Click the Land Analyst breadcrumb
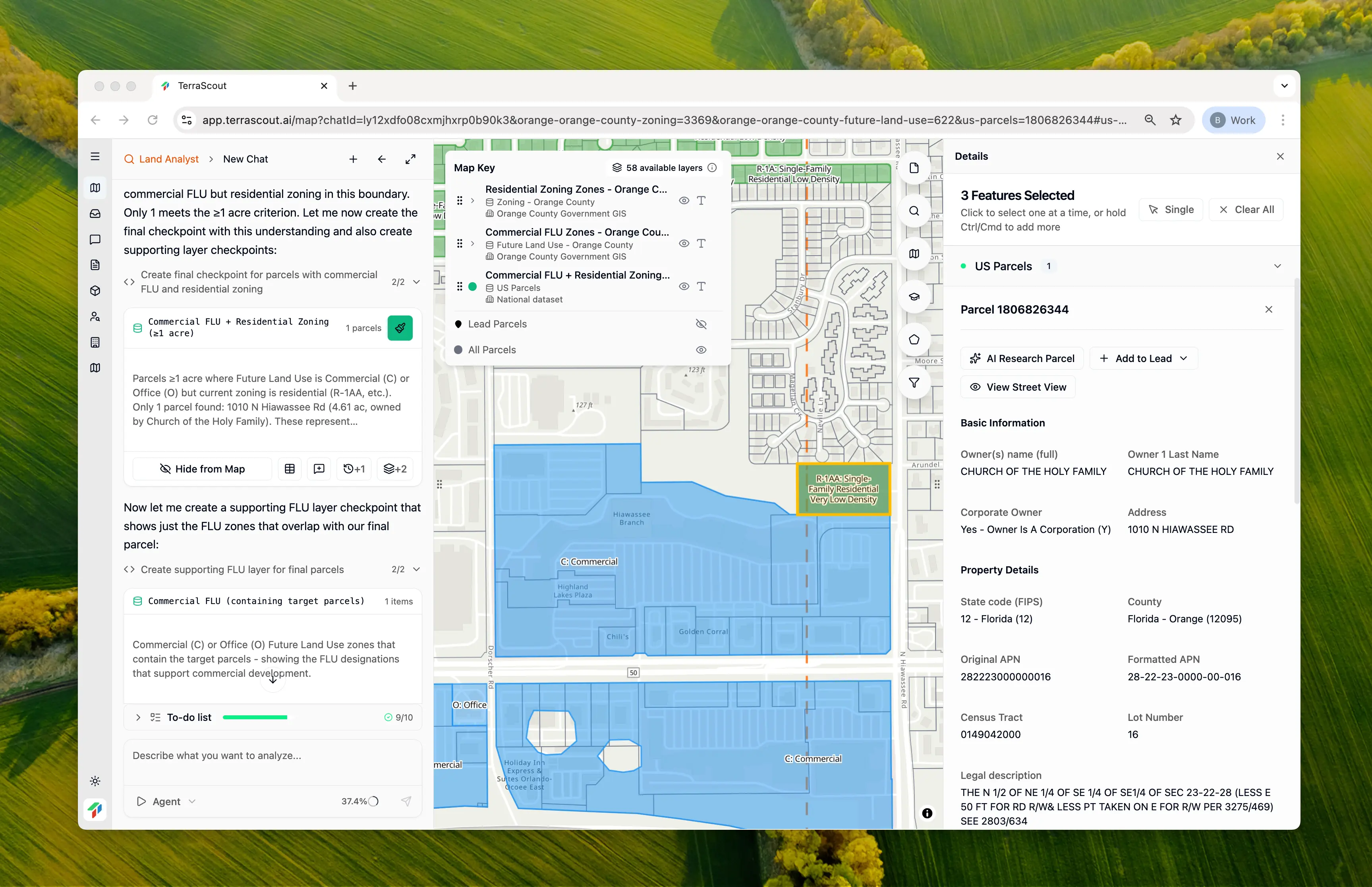The image size is (1372, 887). [x=168, y=159]
